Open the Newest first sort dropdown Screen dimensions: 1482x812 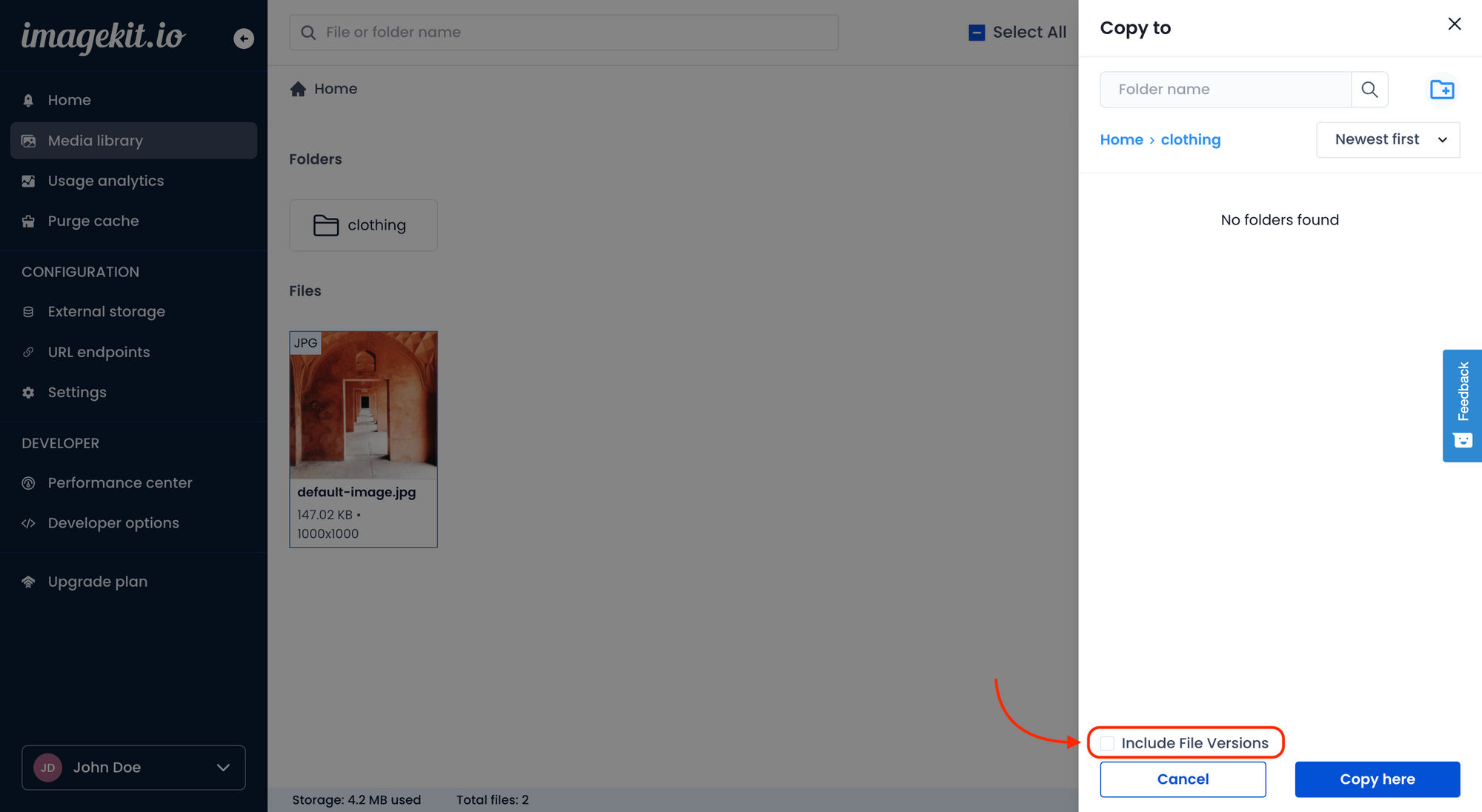(1388, 140)
